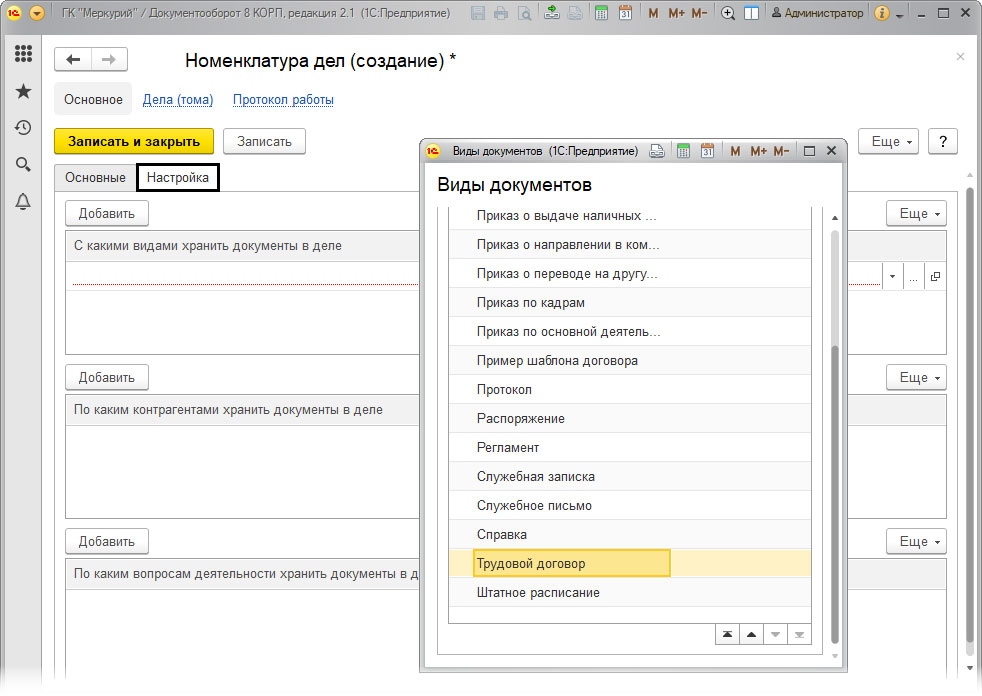Open the search magnifier in sidebar
Viewport: 982px width, 696px height.
point(23,165)
